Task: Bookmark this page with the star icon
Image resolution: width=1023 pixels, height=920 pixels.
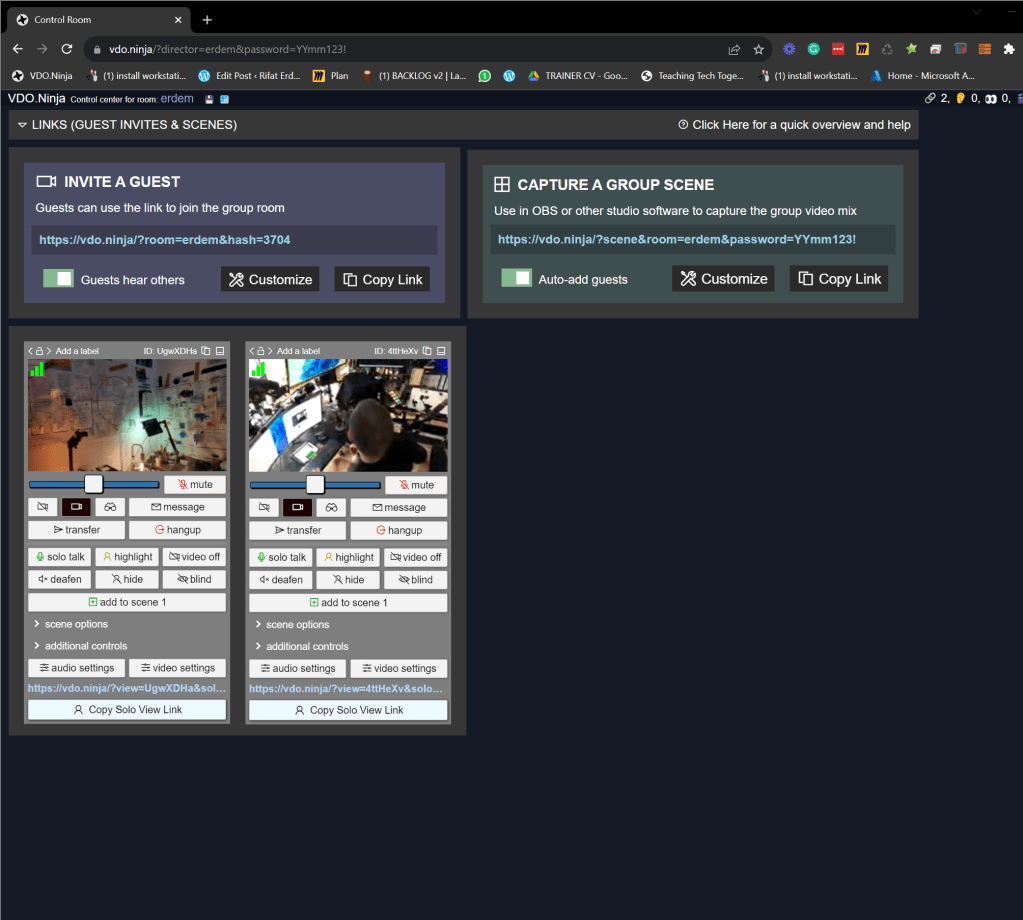Action: click(x=758, y=50)
